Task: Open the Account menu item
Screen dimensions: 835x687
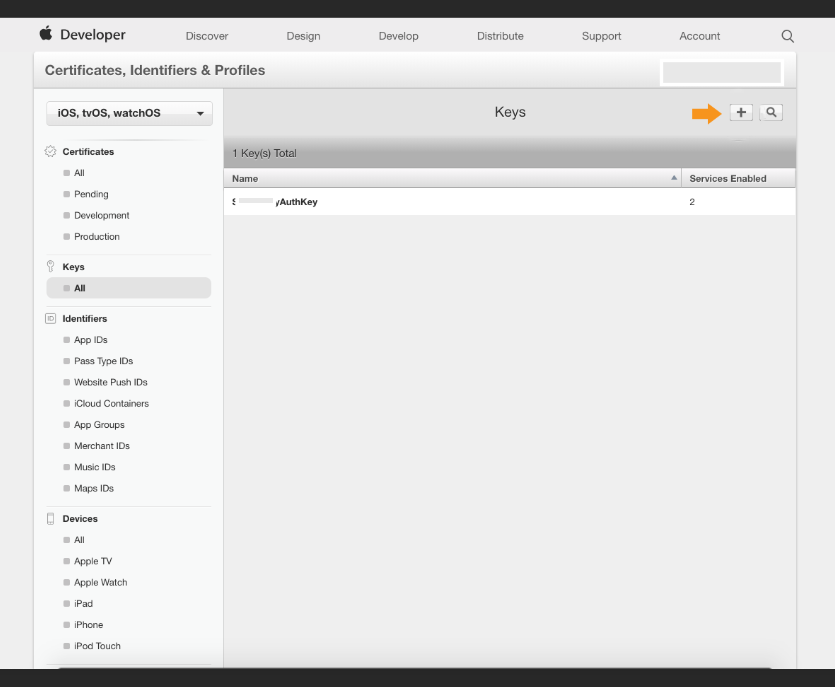Action: [x=699, y=36]
